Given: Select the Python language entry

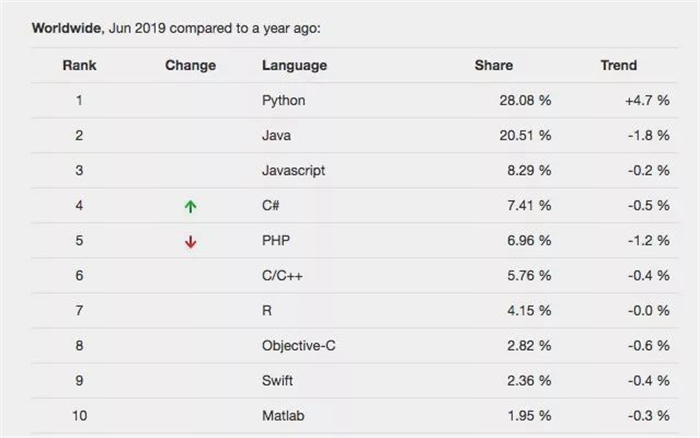Looking at the screenshot, I should 283,100.
